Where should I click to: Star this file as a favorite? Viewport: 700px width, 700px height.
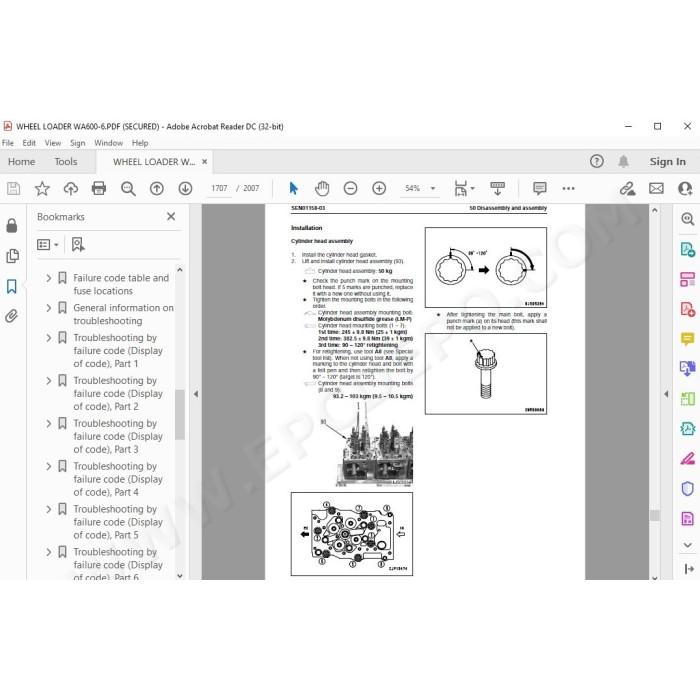(x=42, y=188)
